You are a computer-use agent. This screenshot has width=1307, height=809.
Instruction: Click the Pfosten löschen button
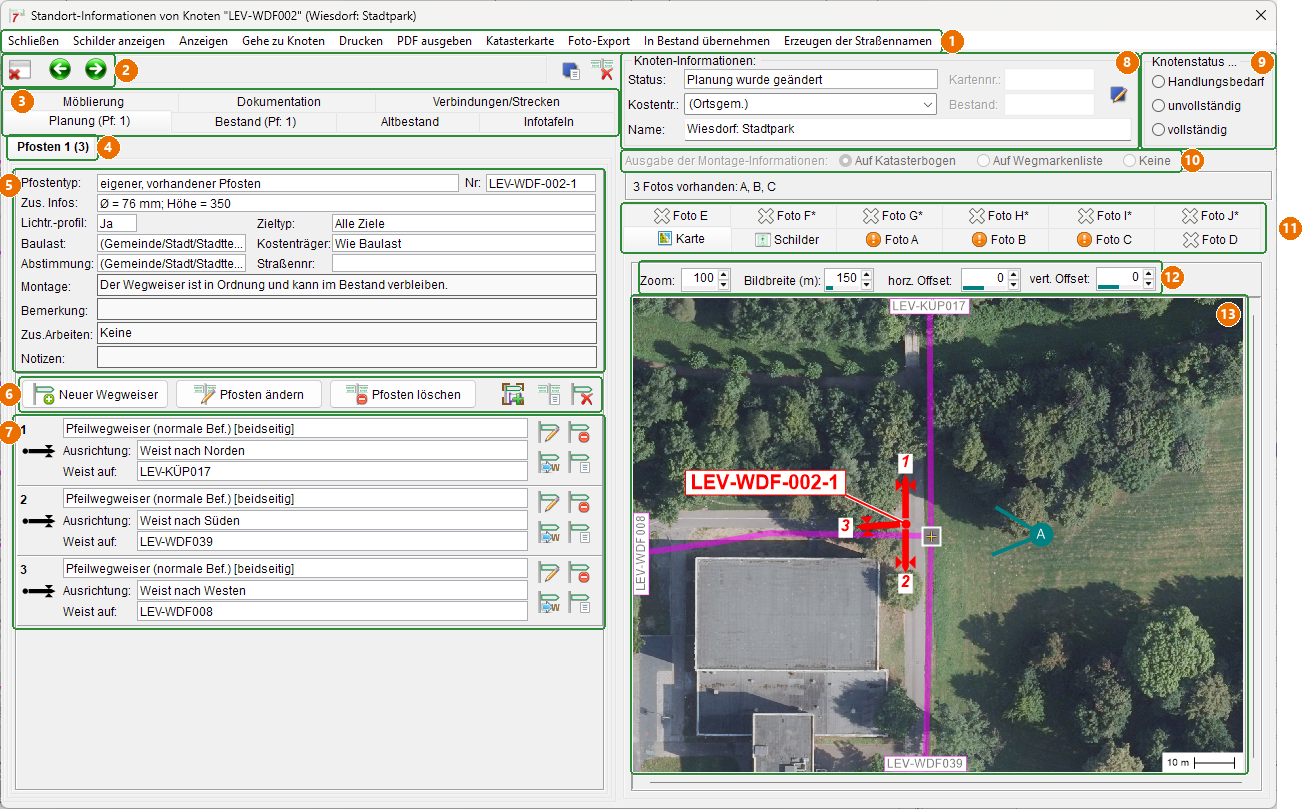click(403, 394)
